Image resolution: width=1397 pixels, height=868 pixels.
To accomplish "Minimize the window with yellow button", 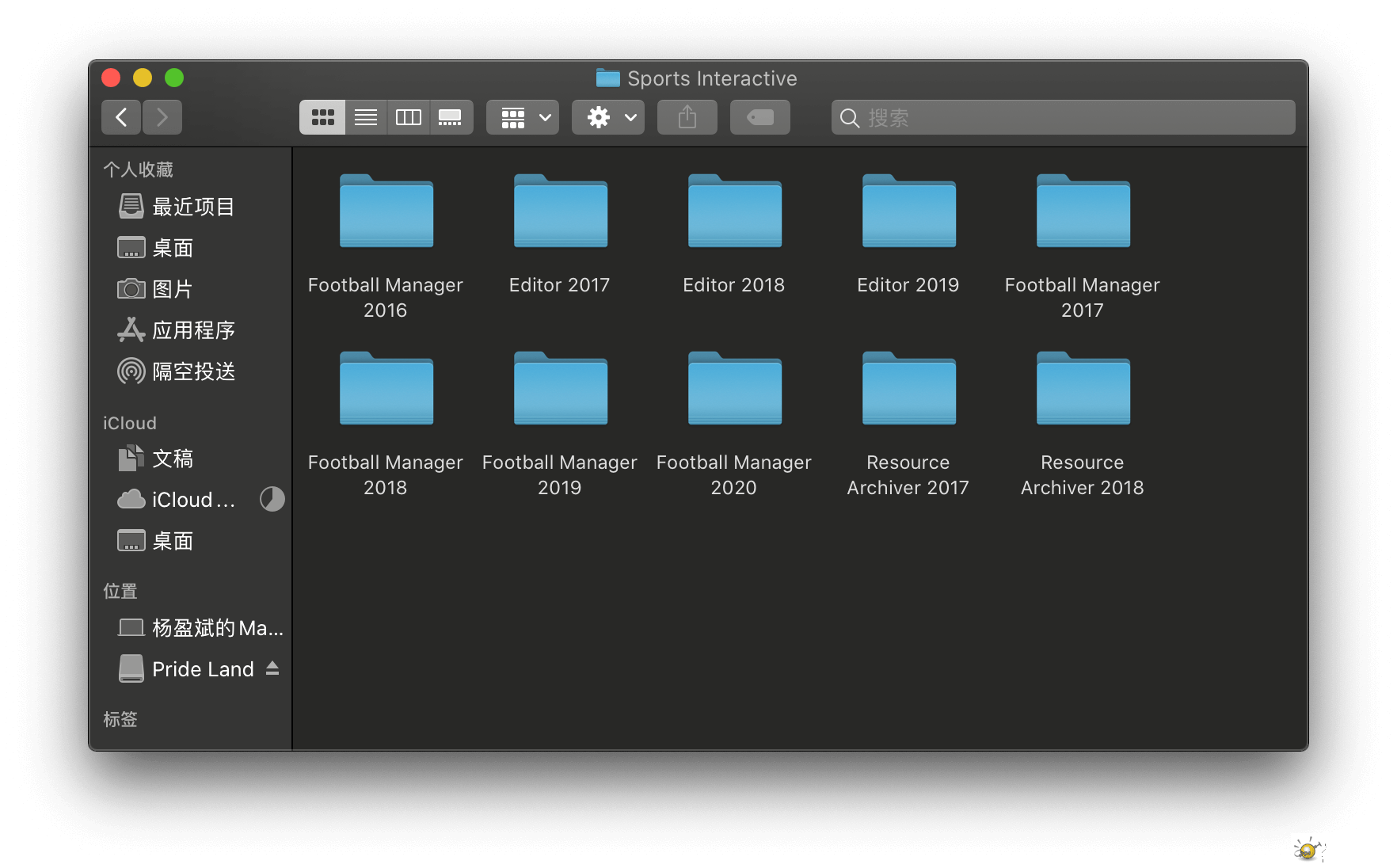I will pyautogui.click(x=143, y=78).
